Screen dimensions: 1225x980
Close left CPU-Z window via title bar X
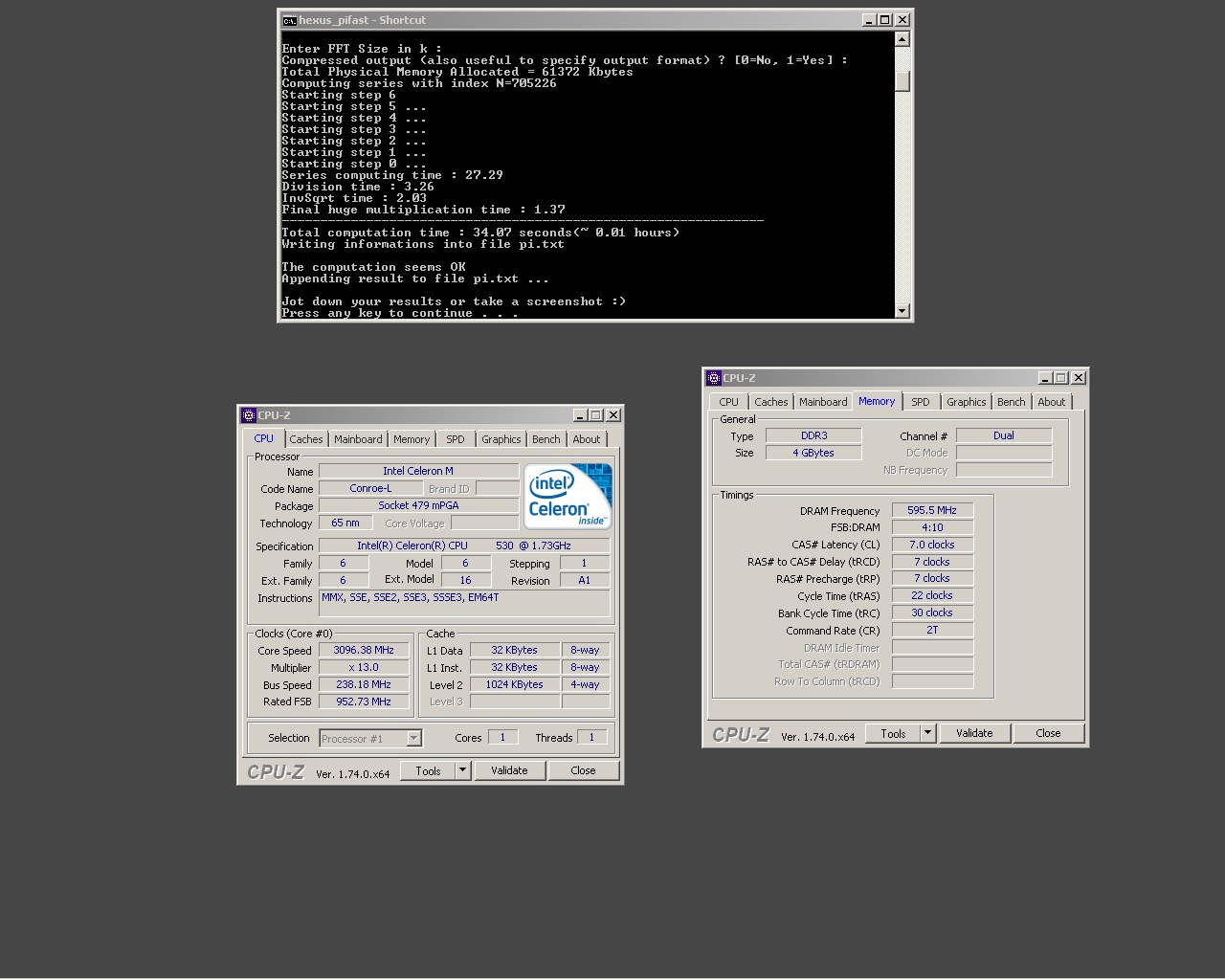coord(613,415)
